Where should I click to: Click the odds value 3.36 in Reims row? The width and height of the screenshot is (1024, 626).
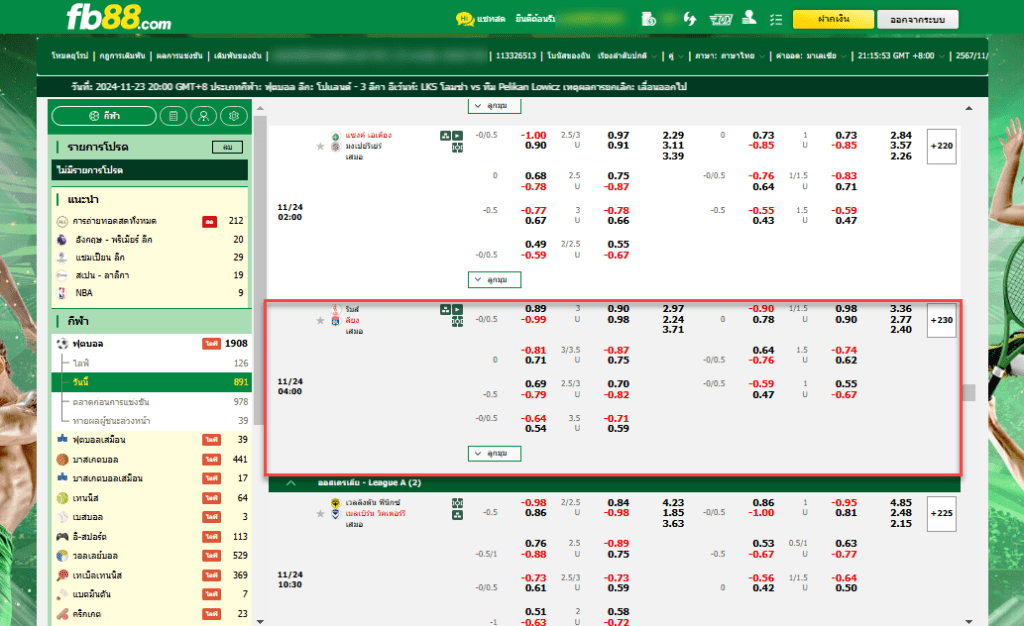click(x=901, y=309)
